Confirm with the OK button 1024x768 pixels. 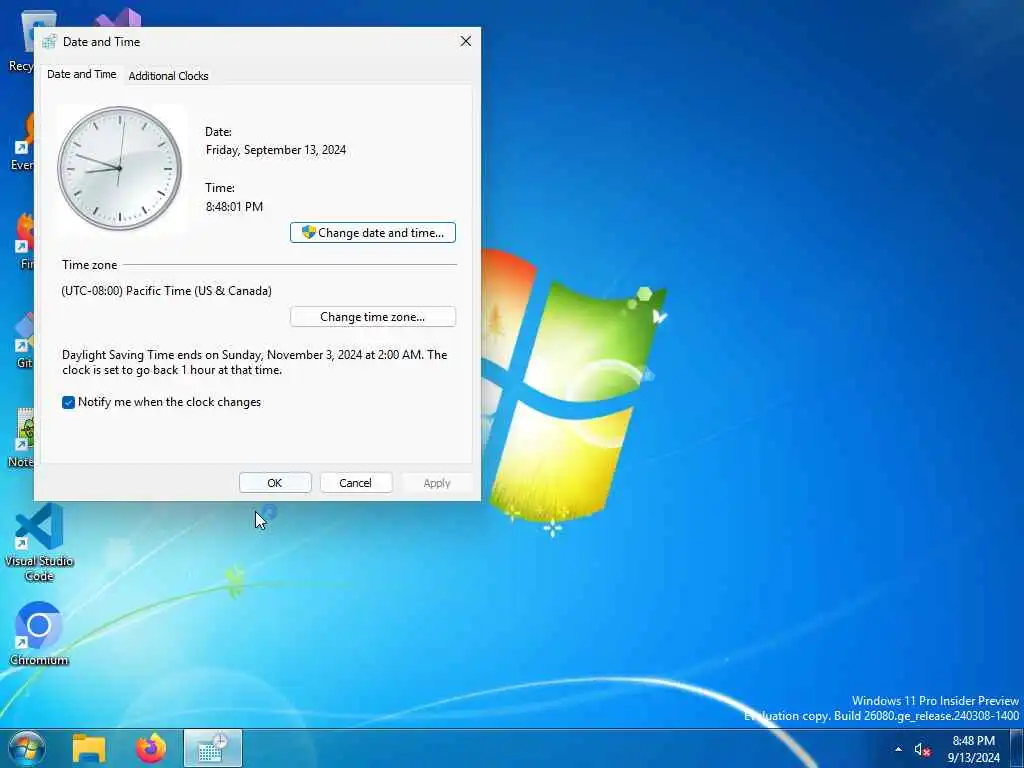tap(275, 483)
